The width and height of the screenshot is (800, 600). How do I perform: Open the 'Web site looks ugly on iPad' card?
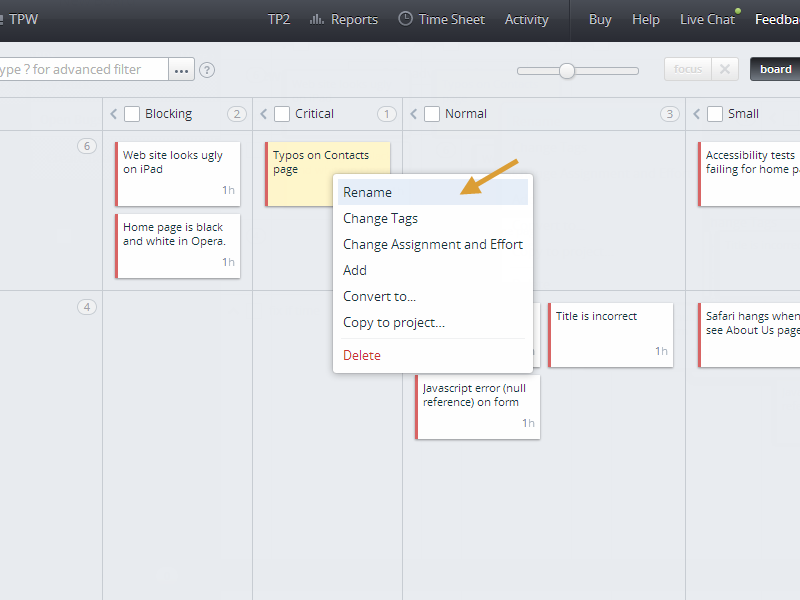[x=178, y=174]
